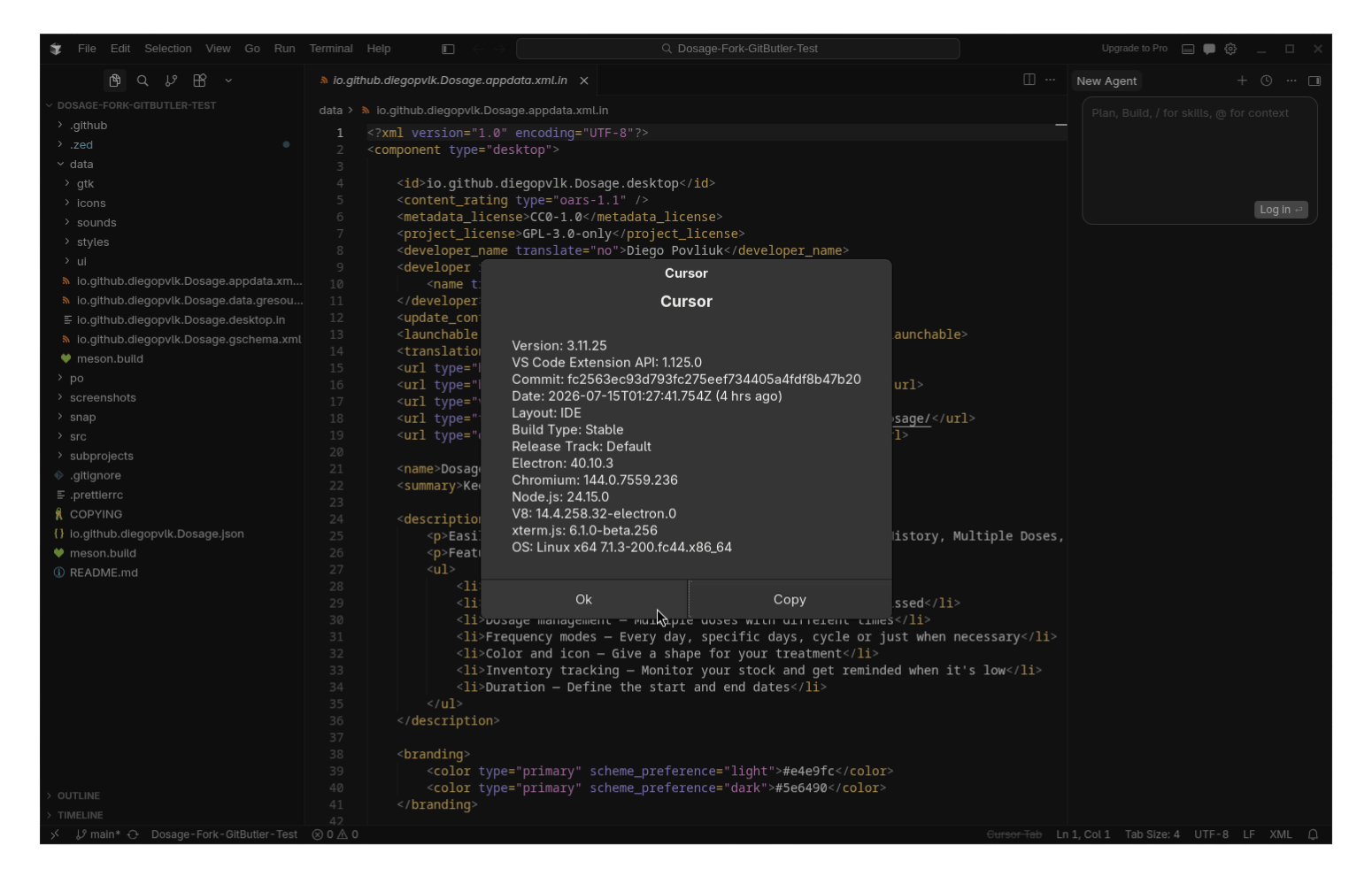Open the File menu
The height and width of the screenshot is (876, 1372).
coord(87,49)
